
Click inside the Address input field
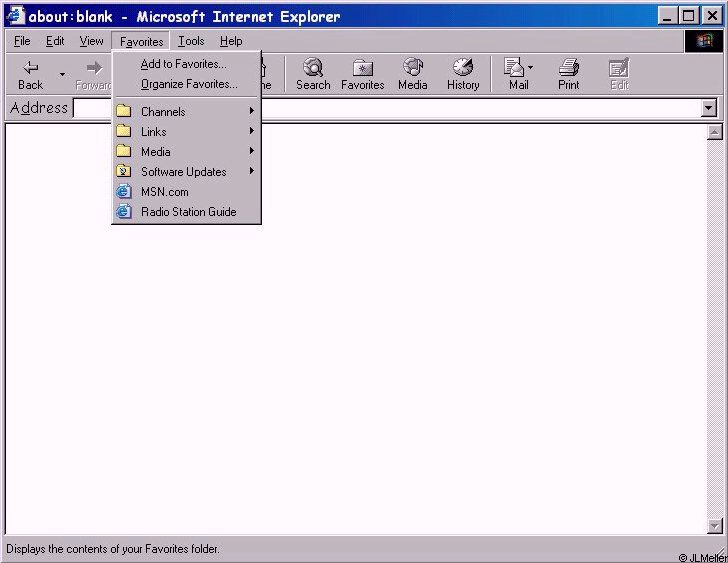[x=387, y=108]
